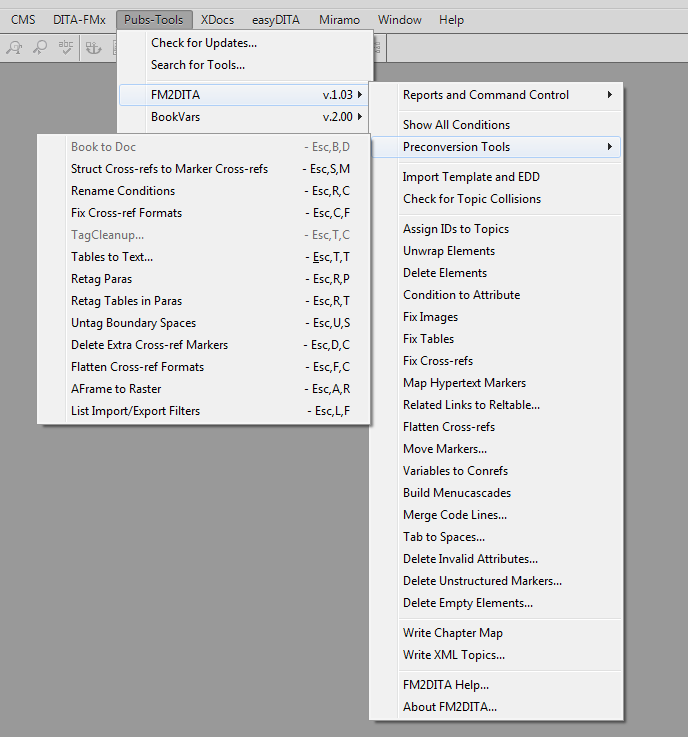Open the CMS menu
The height and width of the screenshot is (737, 688).
point(23,20)
